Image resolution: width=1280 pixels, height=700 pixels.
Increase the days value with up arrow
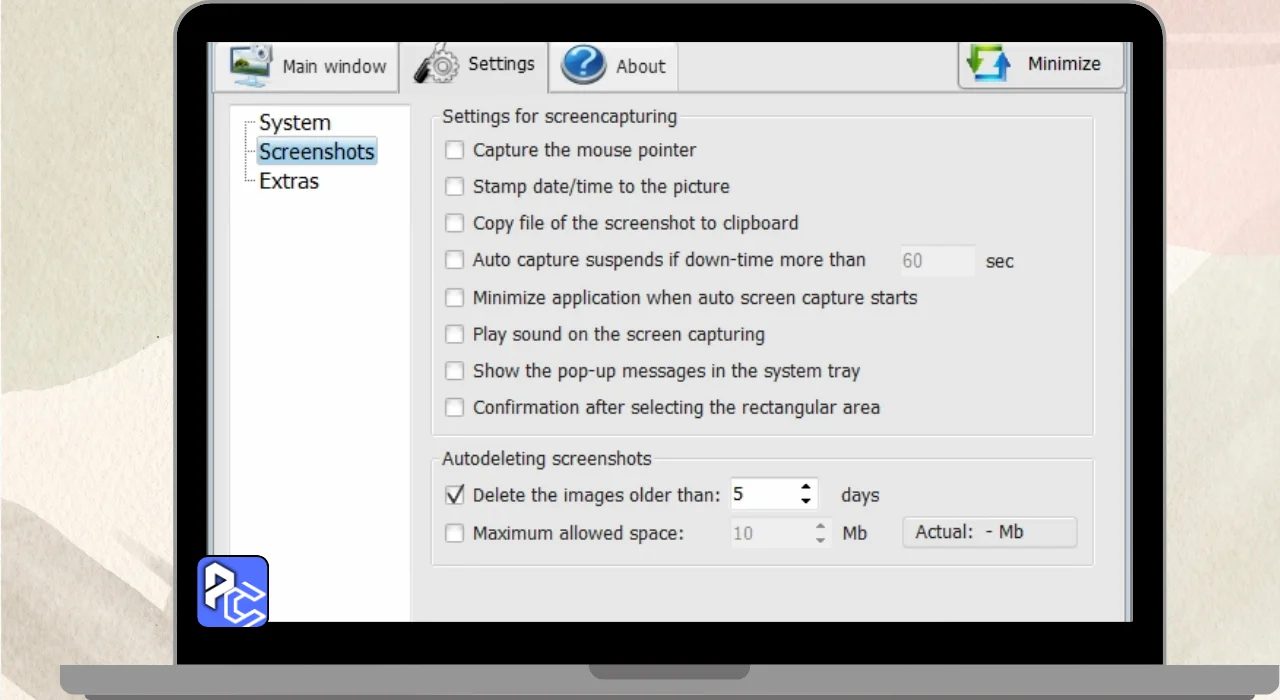pyautogui.click(x=806, y=487)
